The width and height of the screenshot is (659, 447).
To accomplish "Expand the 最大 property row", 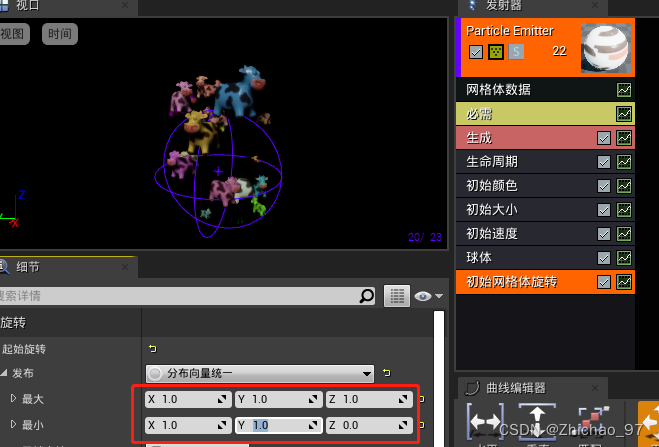I will coord(13,398).
